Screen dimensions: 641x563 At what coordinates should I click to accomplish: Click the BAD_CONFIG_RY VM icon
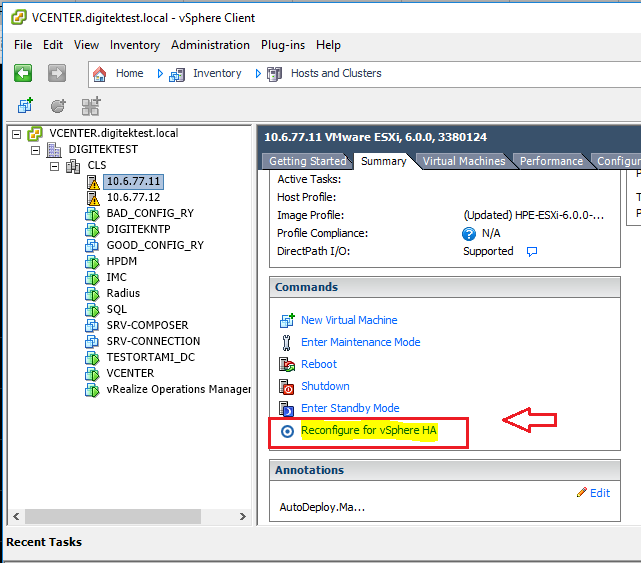[92, 214]
